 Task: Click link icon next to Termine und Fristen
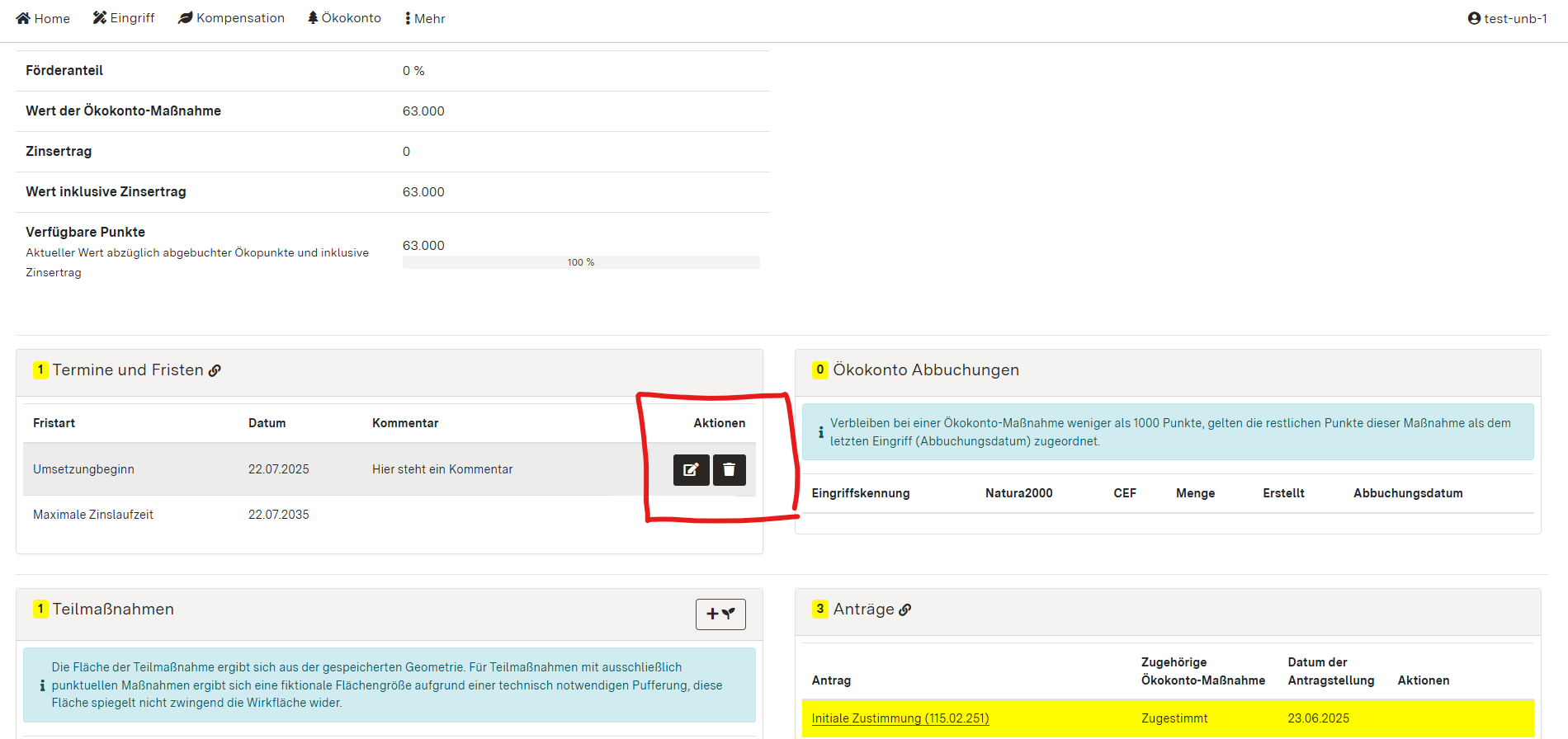[x=215, y=371]
